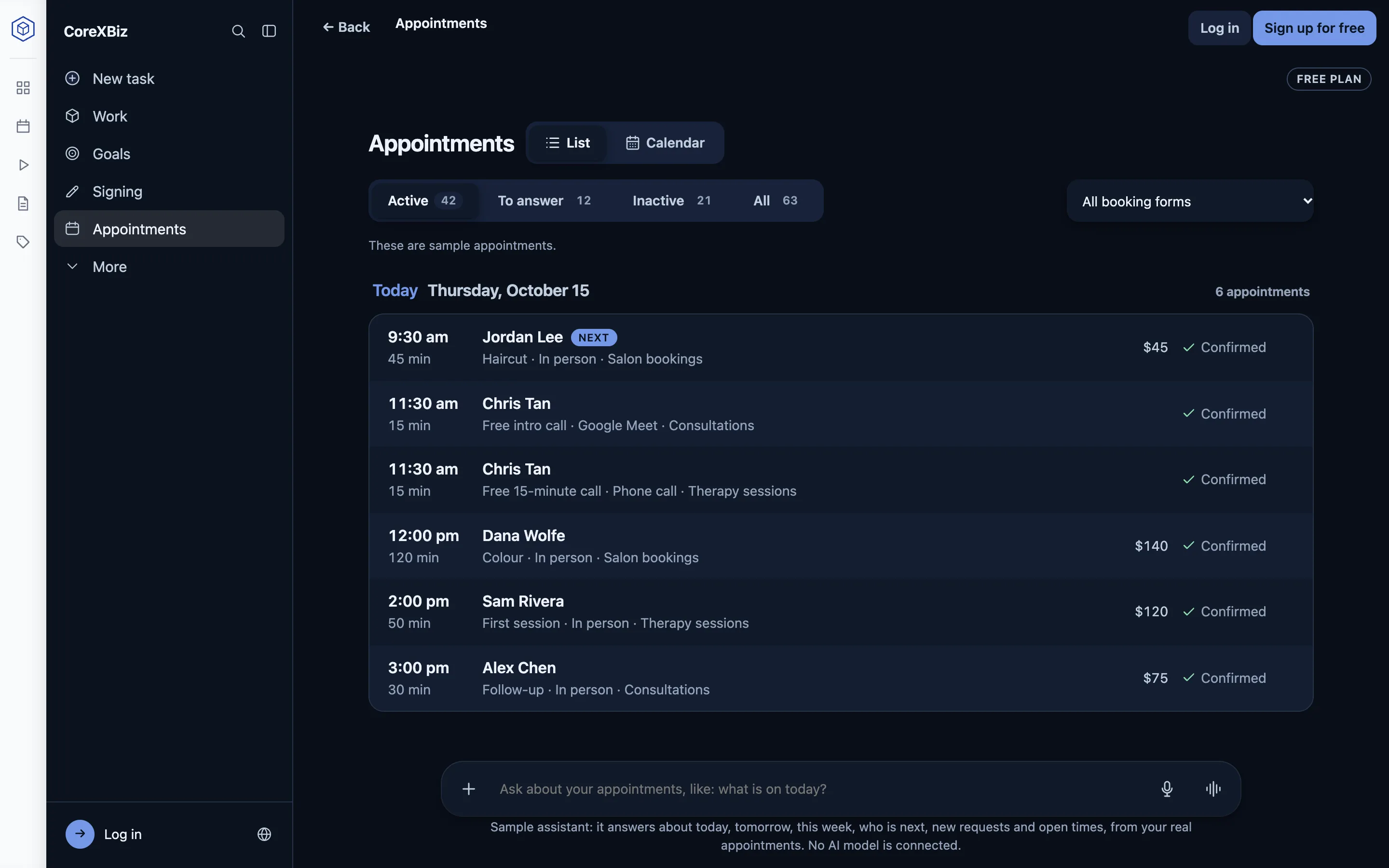Image resolution: width=1389 pixels, height=868 pixels.
Task: Collapse sidebar with the panel toggle icon
Action: click(x=269, y=31)
